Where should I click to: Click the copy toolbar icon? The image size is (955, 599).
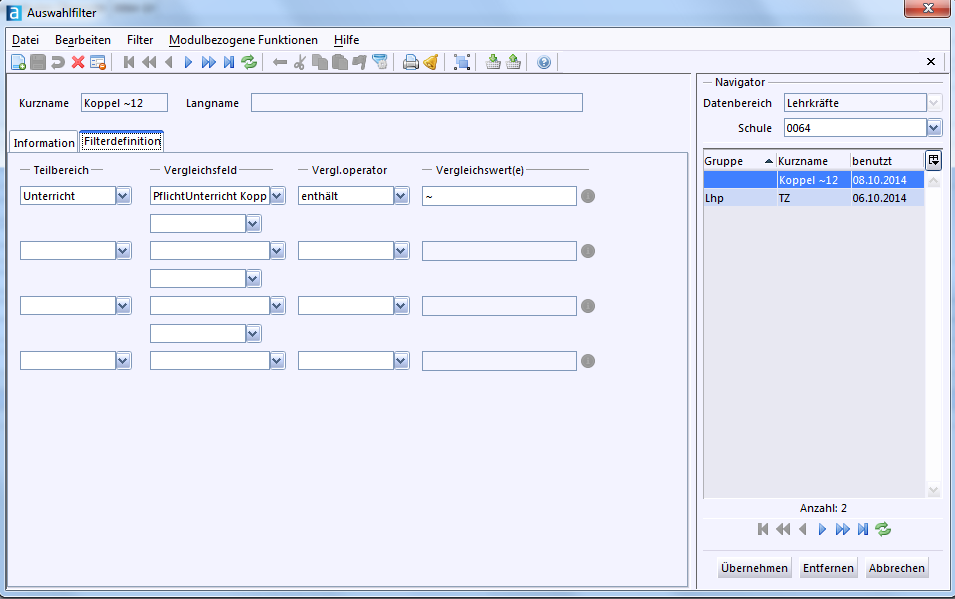[319, 62]
